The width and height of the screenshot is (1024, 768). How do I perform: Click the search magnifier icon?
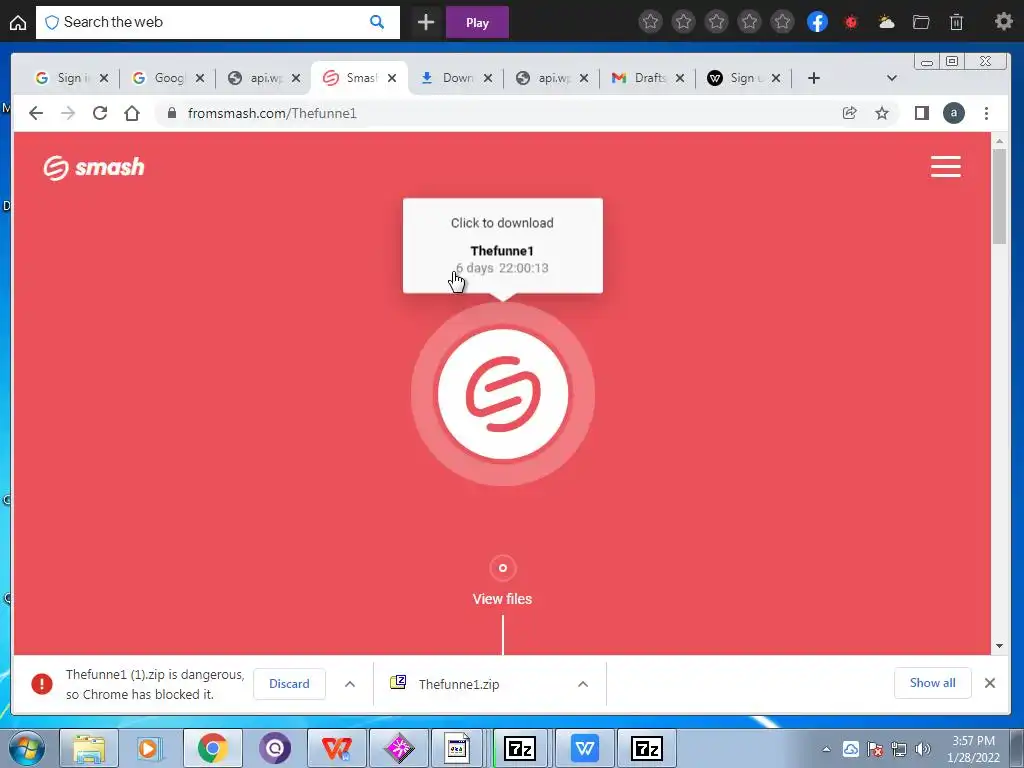(377, 22)
